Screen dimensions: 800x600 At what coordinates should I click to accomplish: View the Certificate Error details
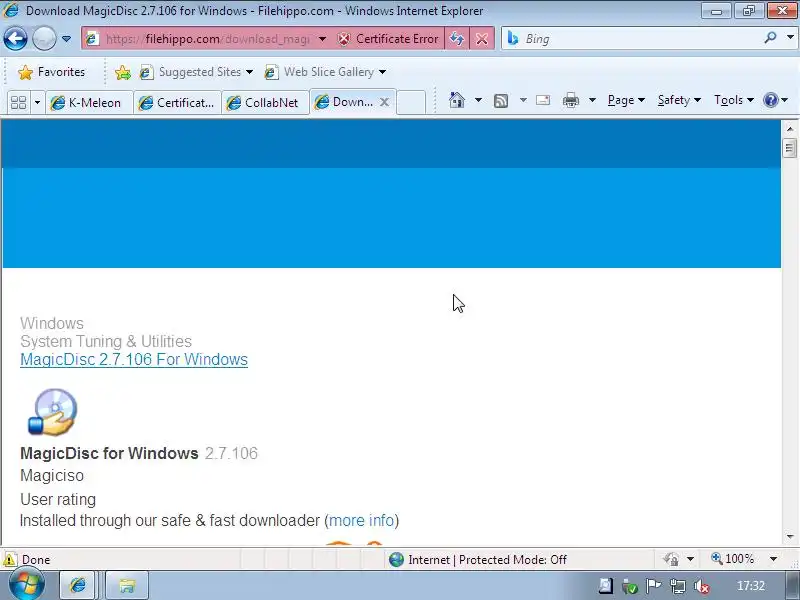pos(388,39)
